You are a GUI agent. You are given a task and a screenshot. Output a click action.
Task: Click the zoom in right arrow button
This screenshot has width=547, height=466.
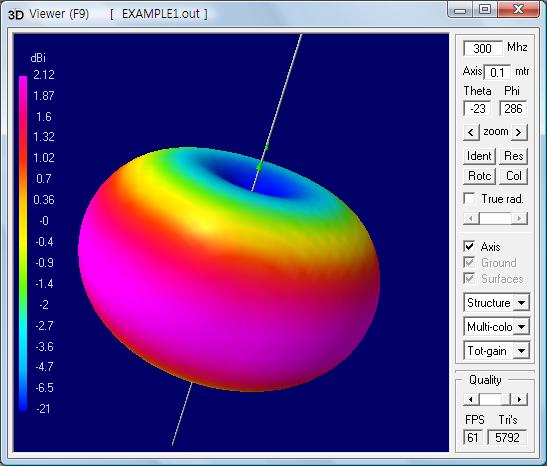pyautogui.click(x=519, y=133)
